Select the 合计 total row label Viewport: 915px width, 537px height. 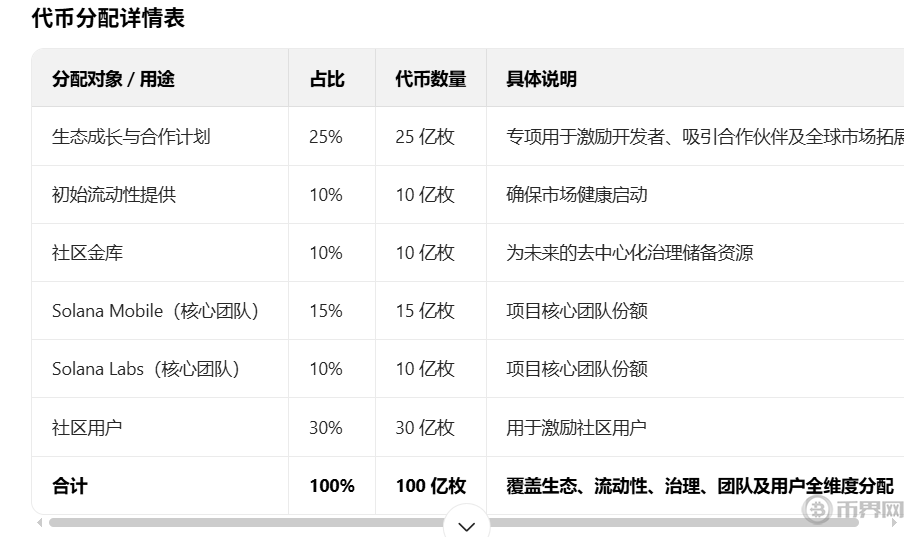click(70, 486)
